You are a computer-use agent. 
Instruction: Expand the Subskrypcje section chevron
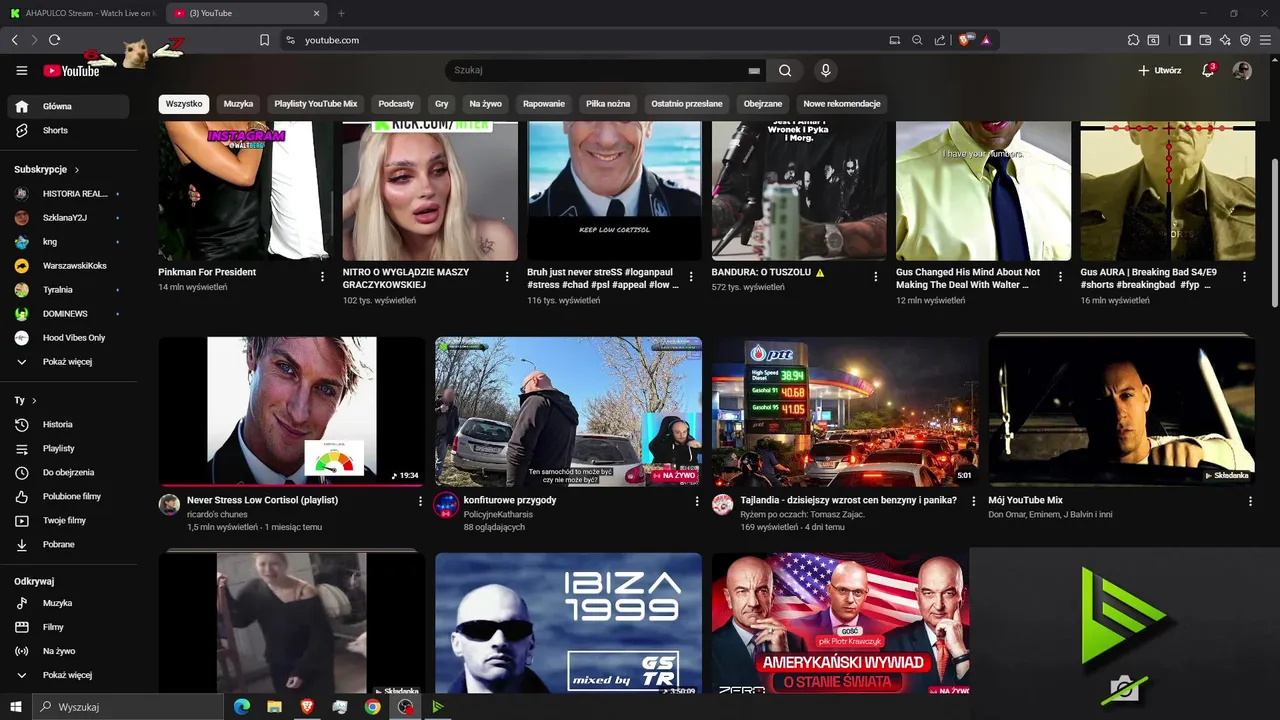[x=77, y=170]
